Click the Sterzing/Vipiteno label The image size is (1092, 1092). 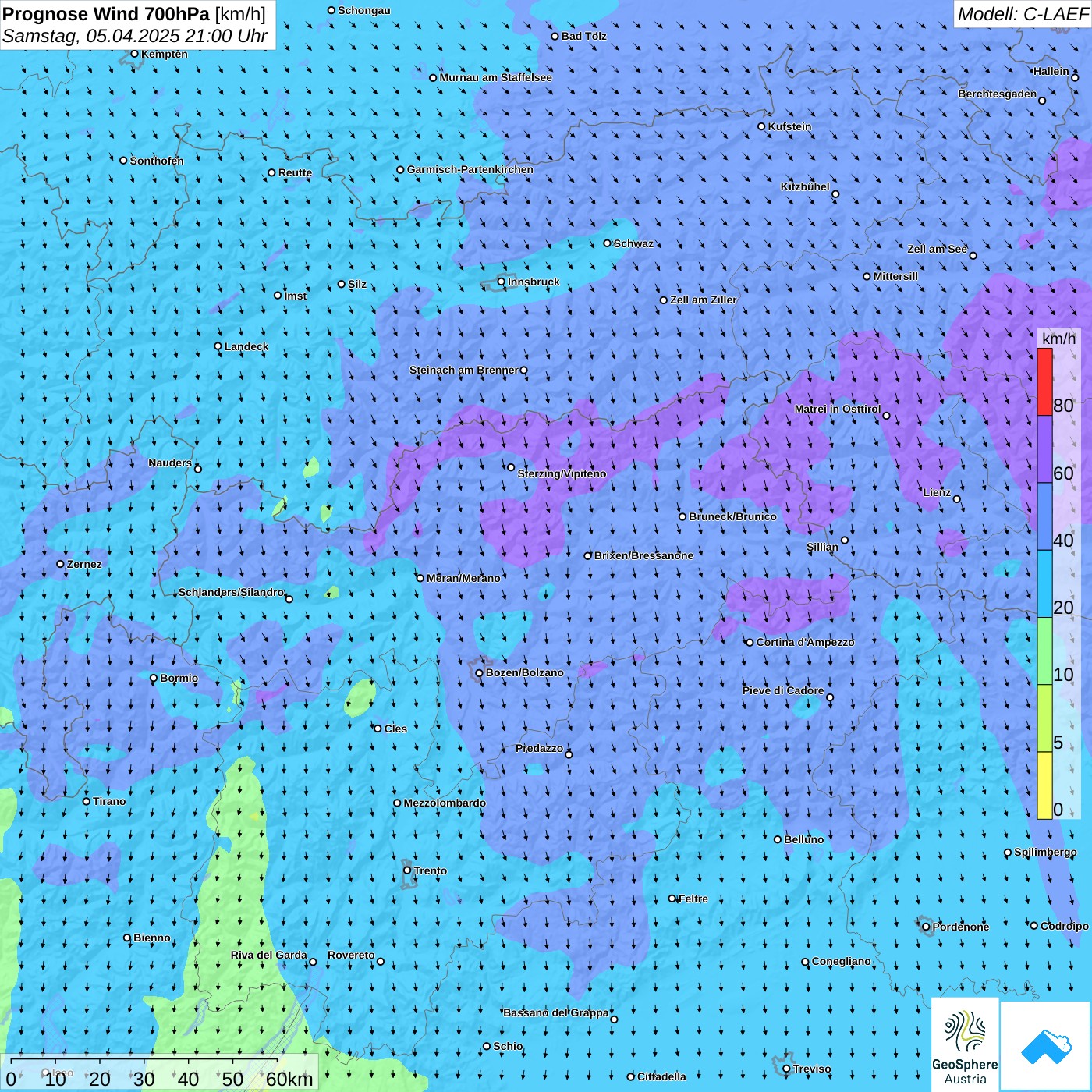click(x=562, y=473)
